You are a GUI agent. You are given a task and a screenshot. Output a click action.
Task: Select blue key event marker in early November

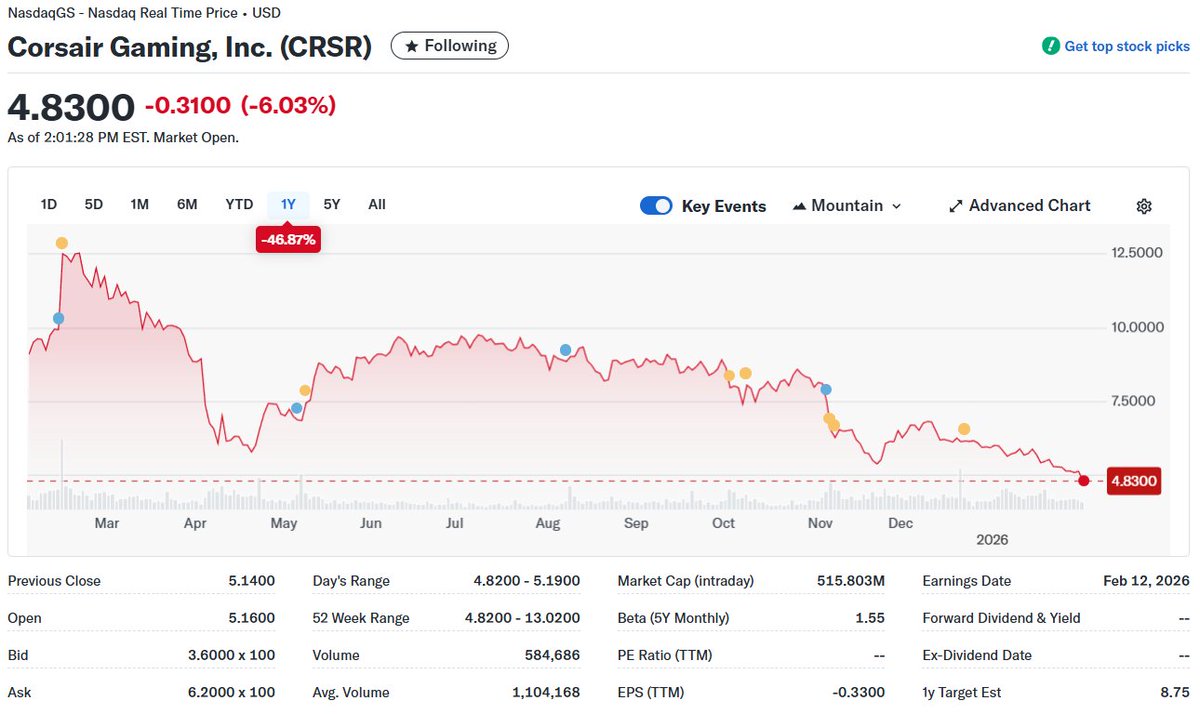point(825,389)
